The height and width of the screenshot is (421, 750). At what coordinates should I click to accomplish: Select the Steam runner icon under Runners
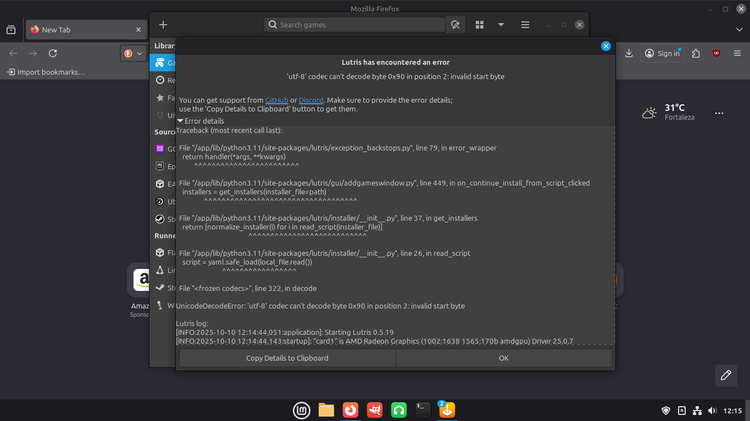click(160, 288)
